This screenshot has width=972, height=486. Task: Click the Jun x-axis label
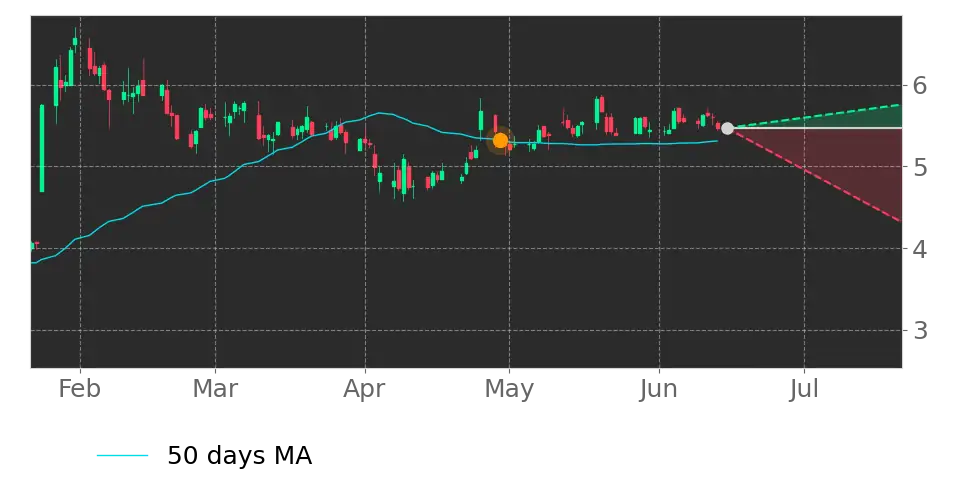(x=659, y=389)
